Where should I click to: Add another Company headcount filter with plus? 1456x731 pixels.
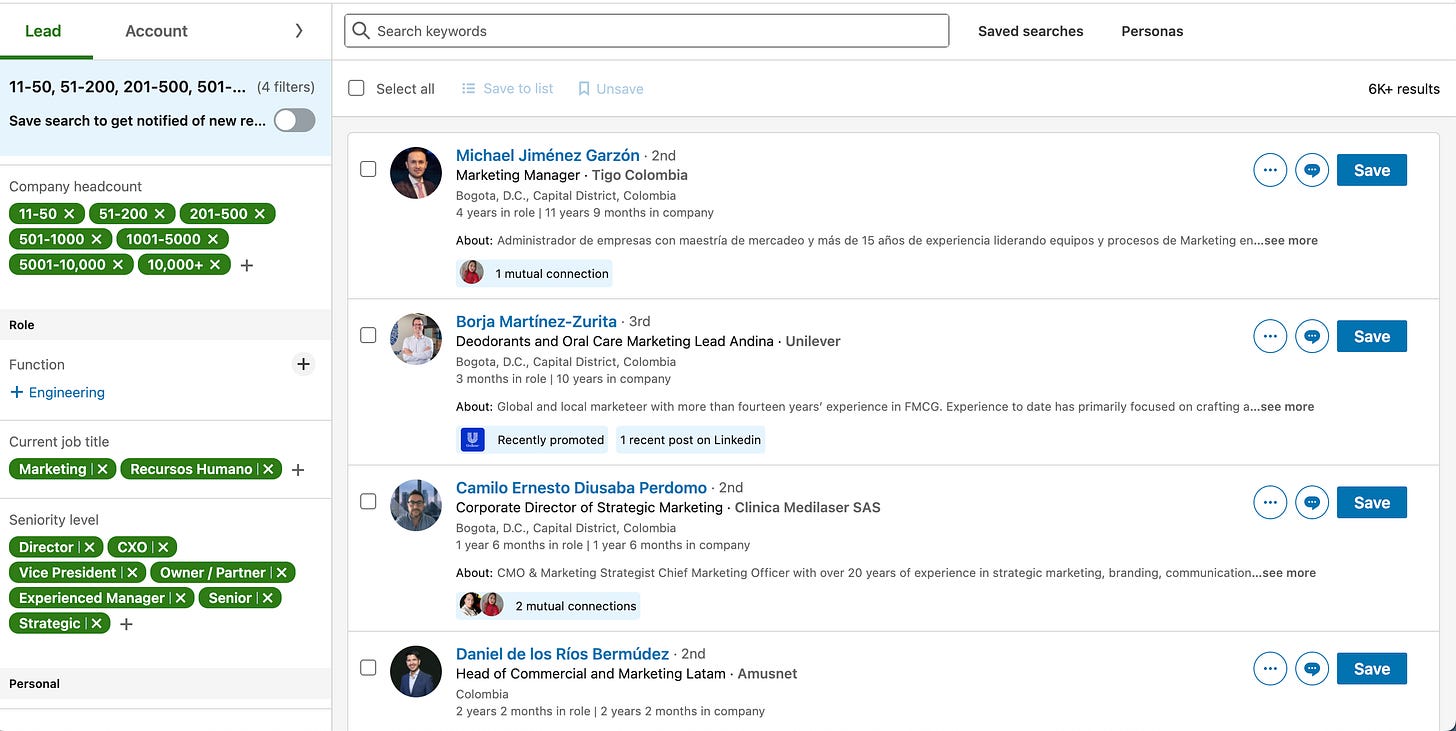[x=247, y=265]
